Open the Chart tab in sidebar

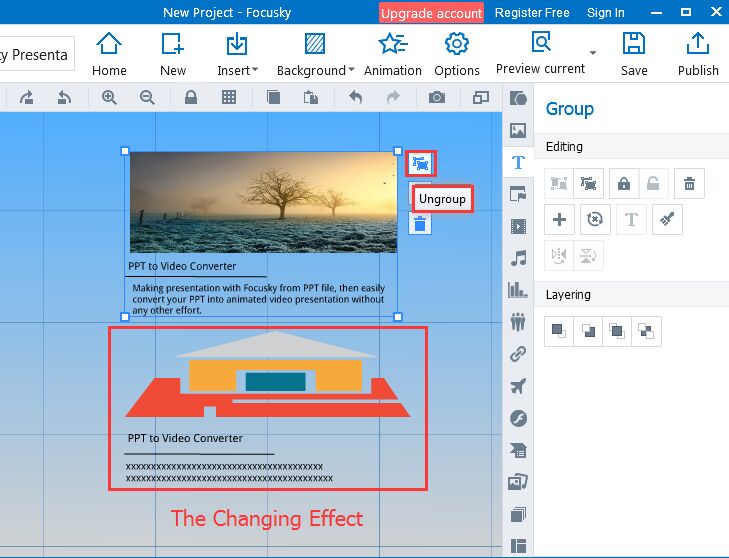click(518, 290)
